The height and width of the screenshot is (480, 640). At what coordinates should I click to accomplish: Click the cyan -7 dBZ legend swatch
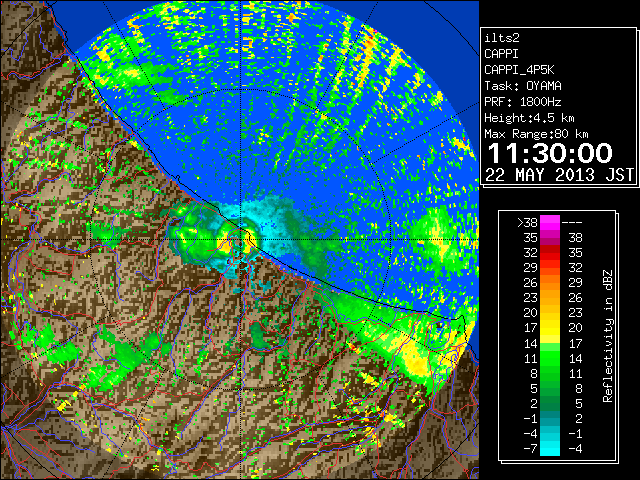(550, 449)
